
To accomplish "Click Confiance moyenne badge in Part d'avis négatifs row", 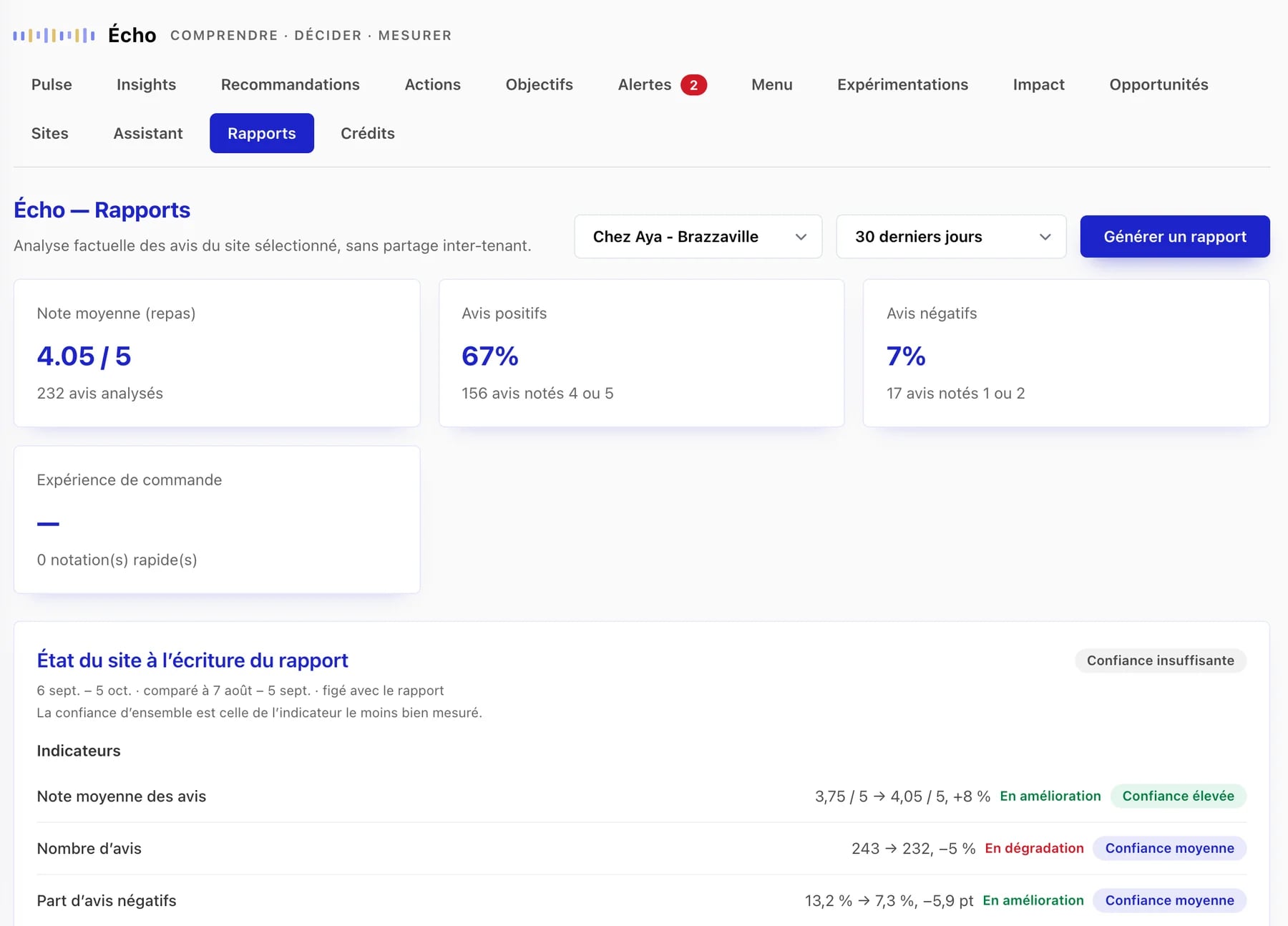I will (1170, 901).
